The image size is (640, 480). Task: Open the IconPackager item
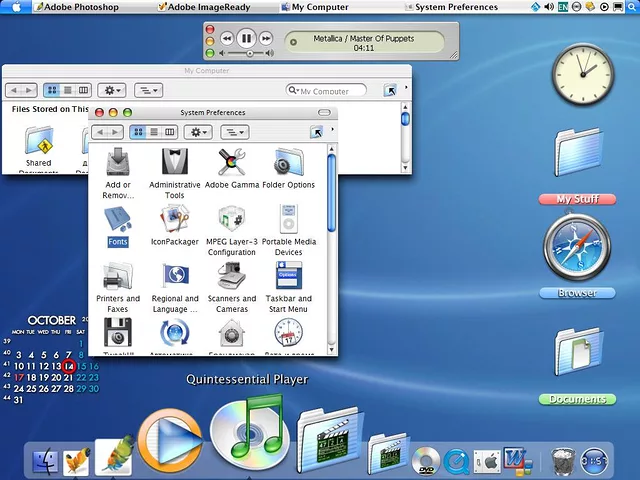175,220
